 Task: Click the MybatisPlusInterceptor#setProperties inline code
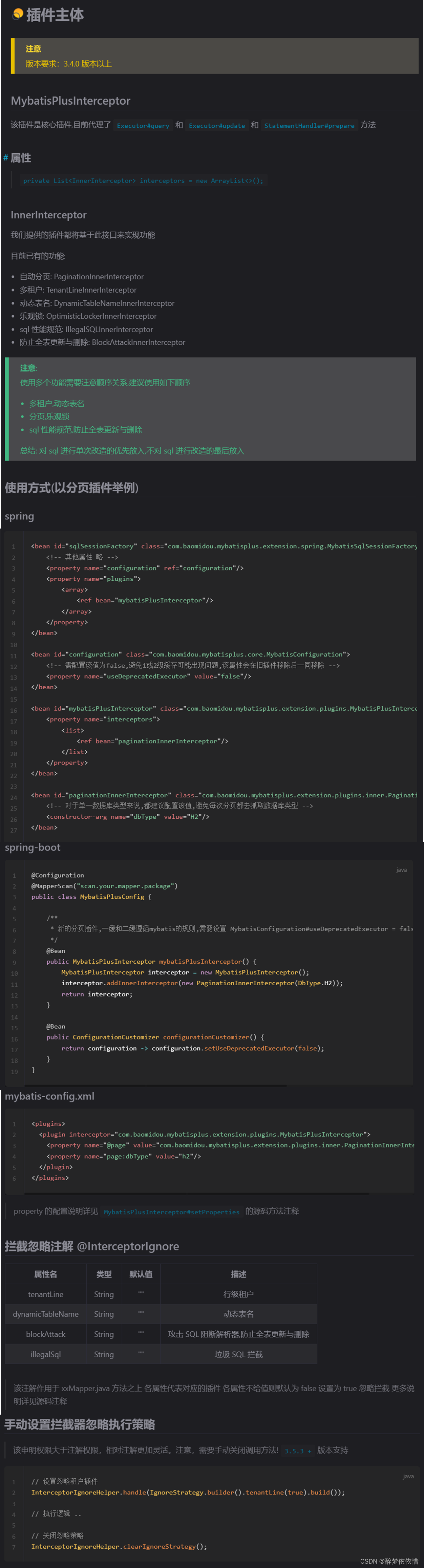click(x=172, y=1212)
